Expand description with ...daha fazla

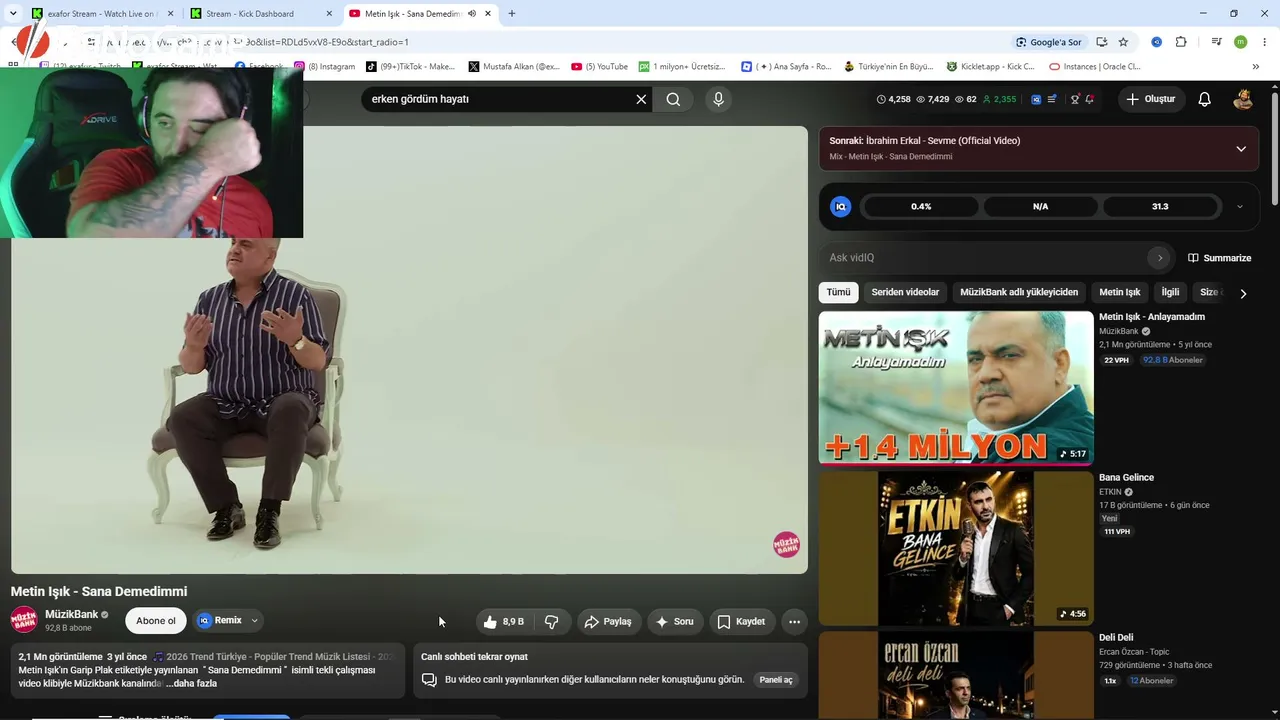[x=191, y=684]
